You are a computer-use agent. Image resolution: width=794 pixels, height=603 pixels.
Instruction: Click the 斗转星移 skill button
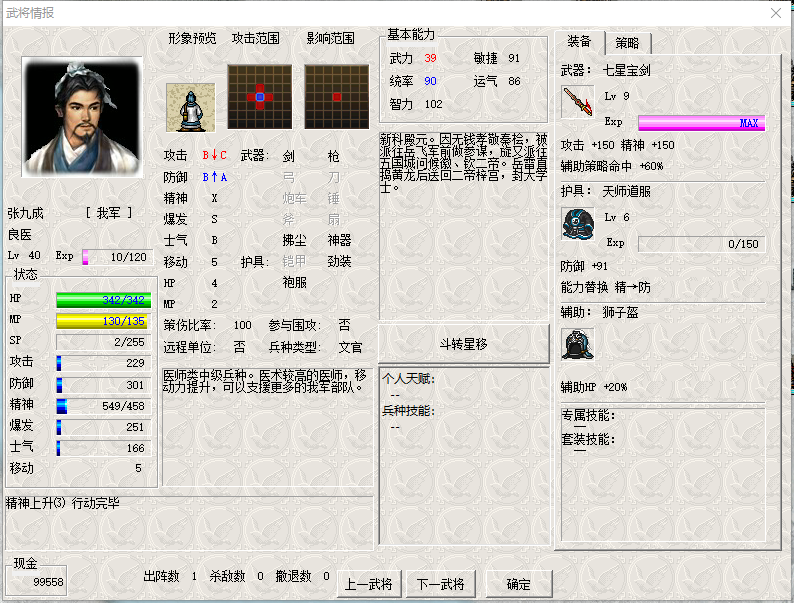click(464, 343)
